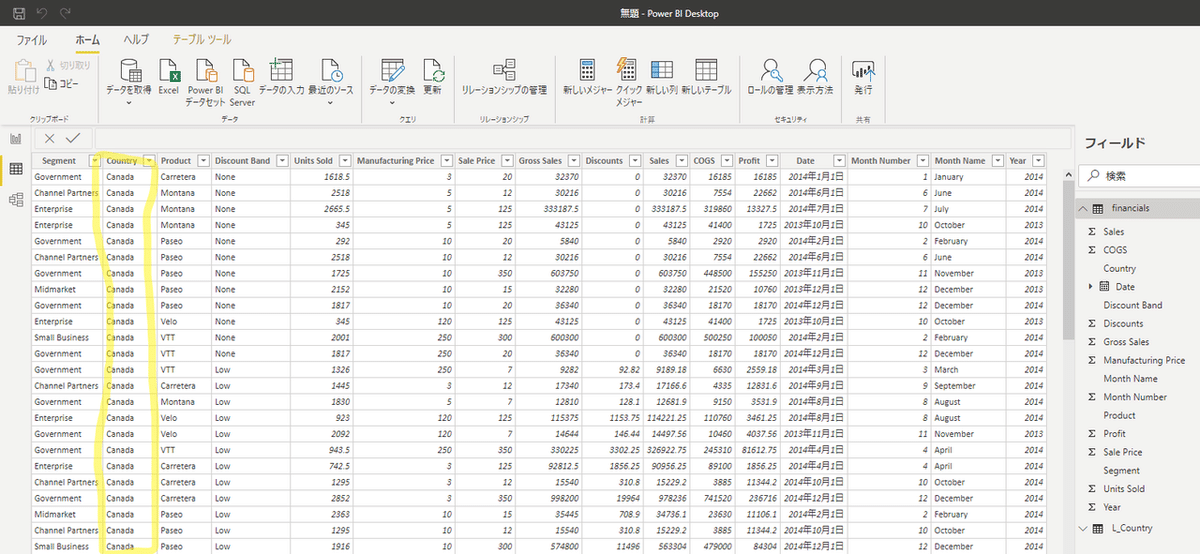1200x554 pixels.
Task: Open Month Name column filter dropdown
Action: [x=997, y=161]
